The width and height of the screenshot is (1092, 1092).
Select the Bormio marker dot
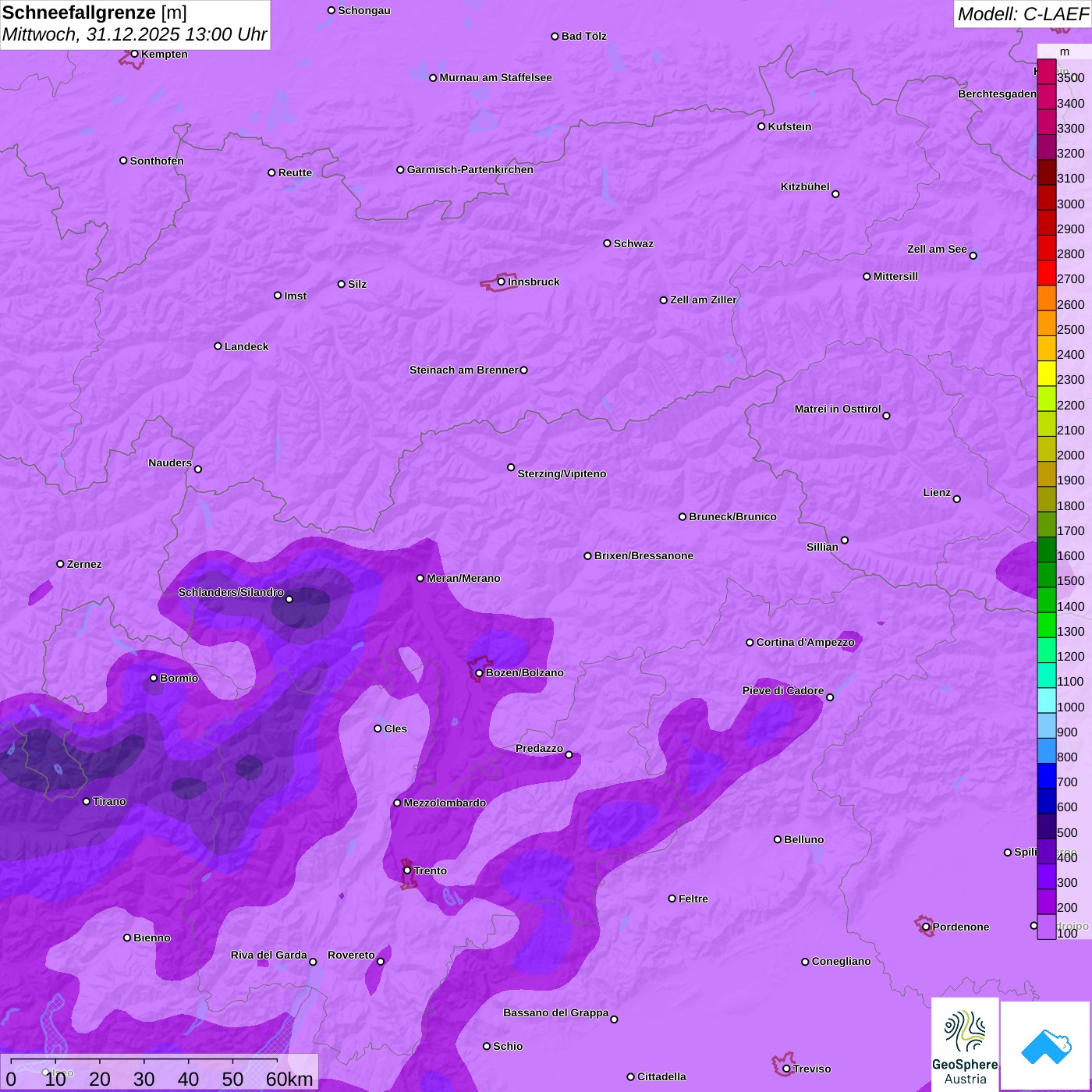point(154,678)
